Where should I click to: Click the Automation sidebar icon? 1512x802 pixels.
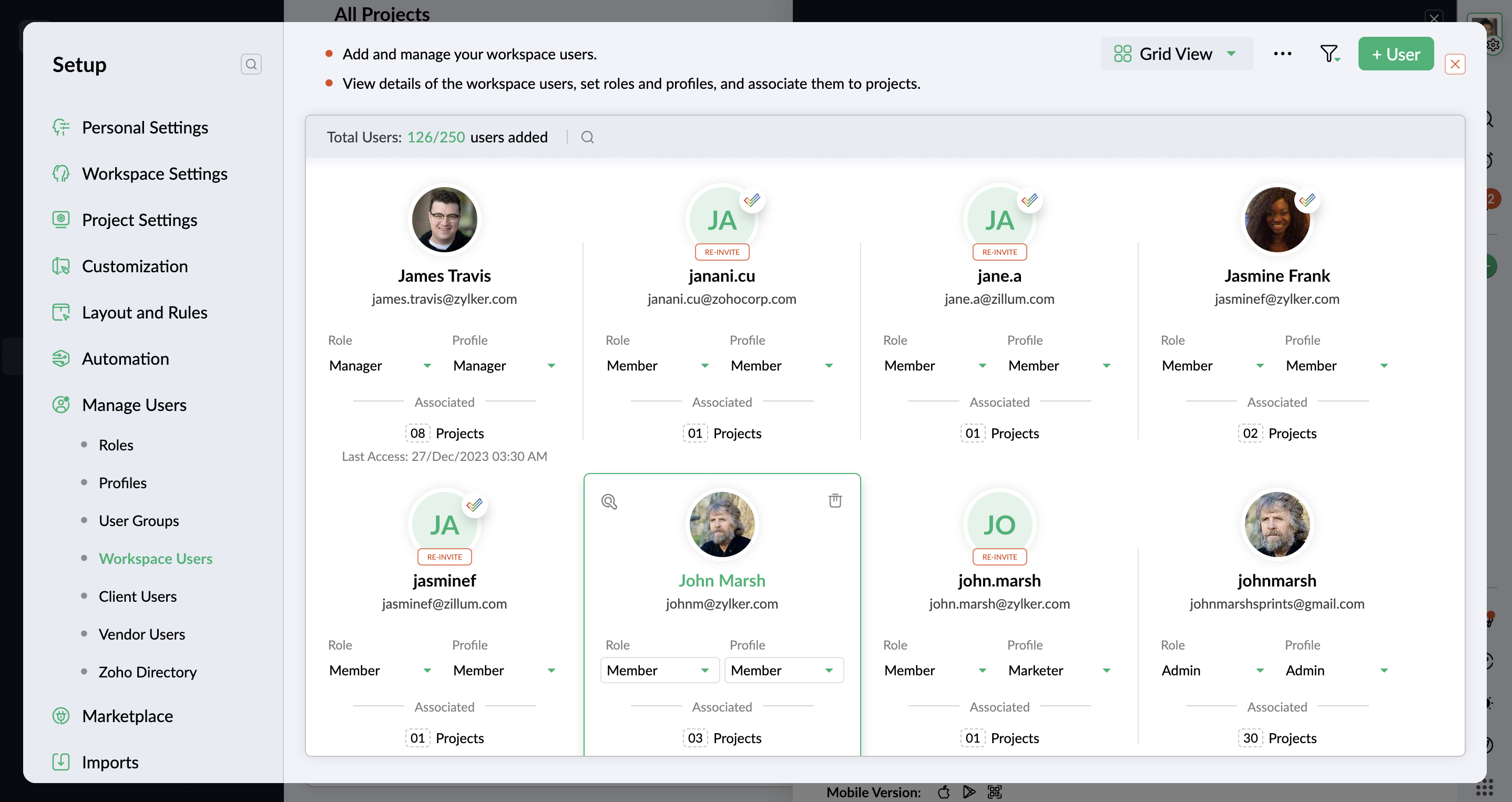tap(61, 358)
